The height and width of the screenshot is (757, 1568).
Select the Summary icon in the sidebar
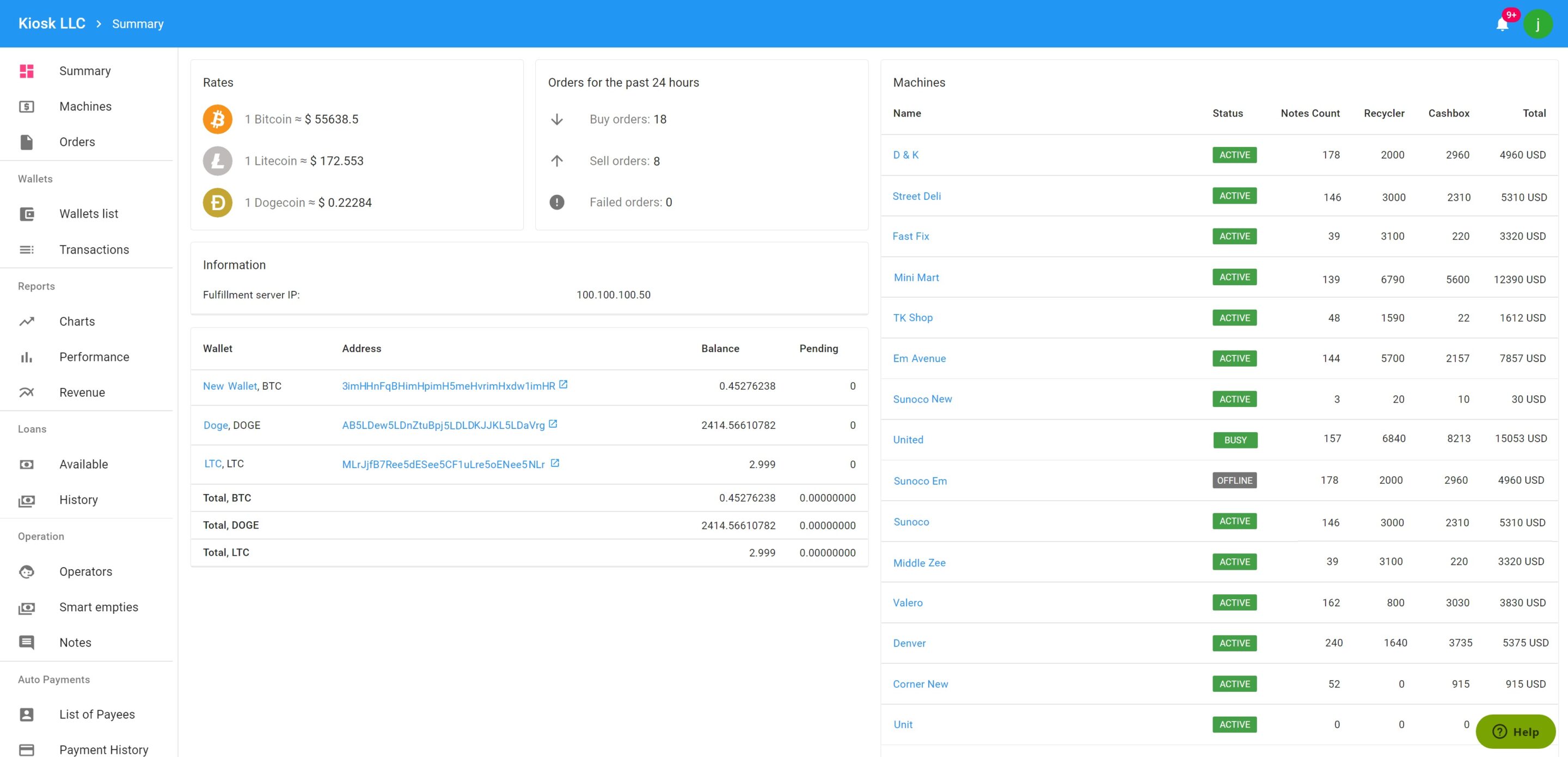coord(27,71)
